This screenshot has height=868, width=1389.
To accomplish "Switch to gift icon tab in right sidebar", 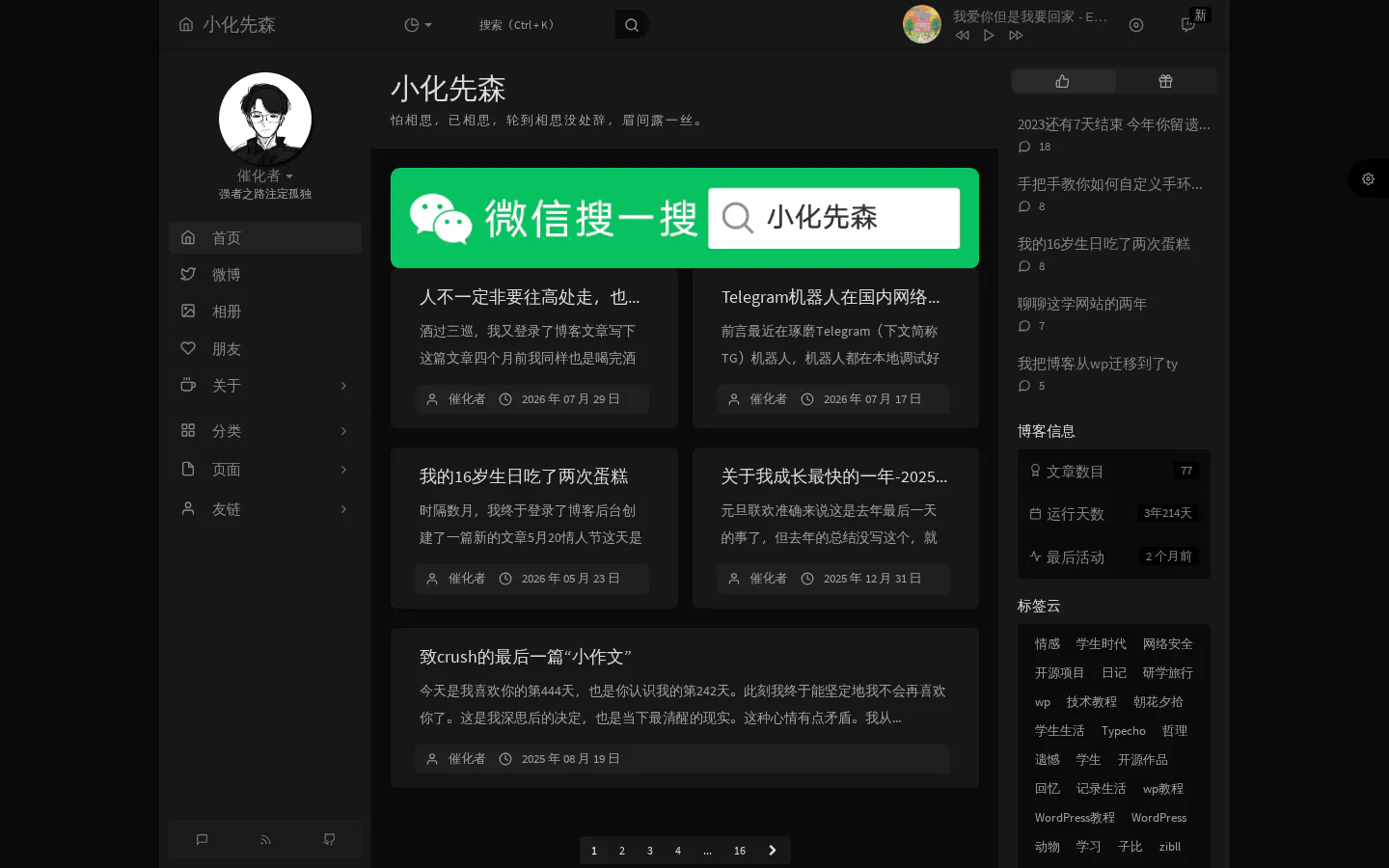I will click(x=1165, y=81).
